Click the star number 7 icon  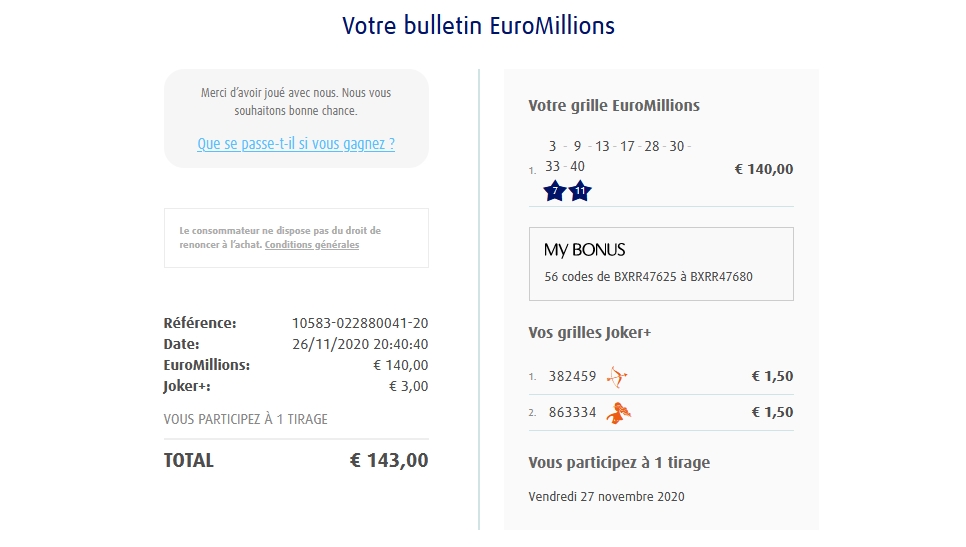pos(555,190)
